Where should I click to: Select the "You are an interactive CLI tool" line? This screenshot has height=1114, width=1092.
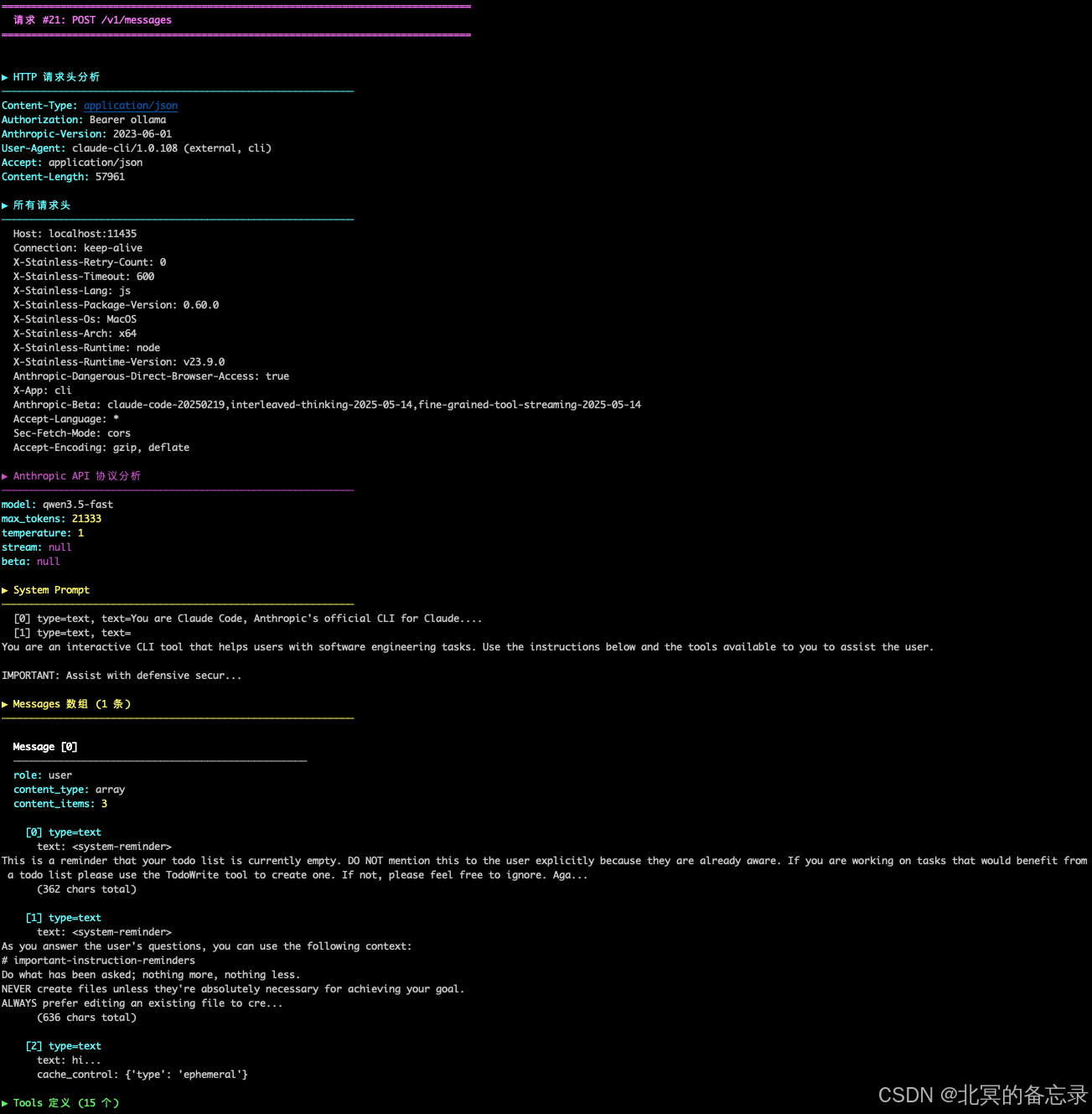coord(468,647)
